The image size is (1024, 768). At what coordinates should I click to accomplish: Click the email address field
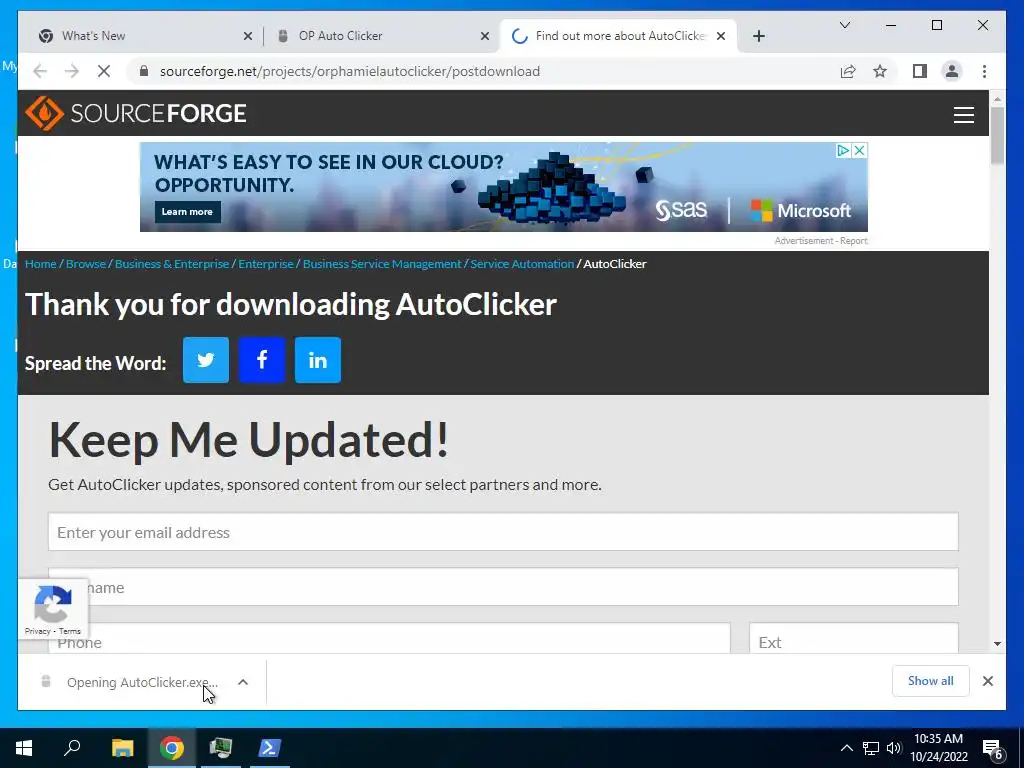503,532
